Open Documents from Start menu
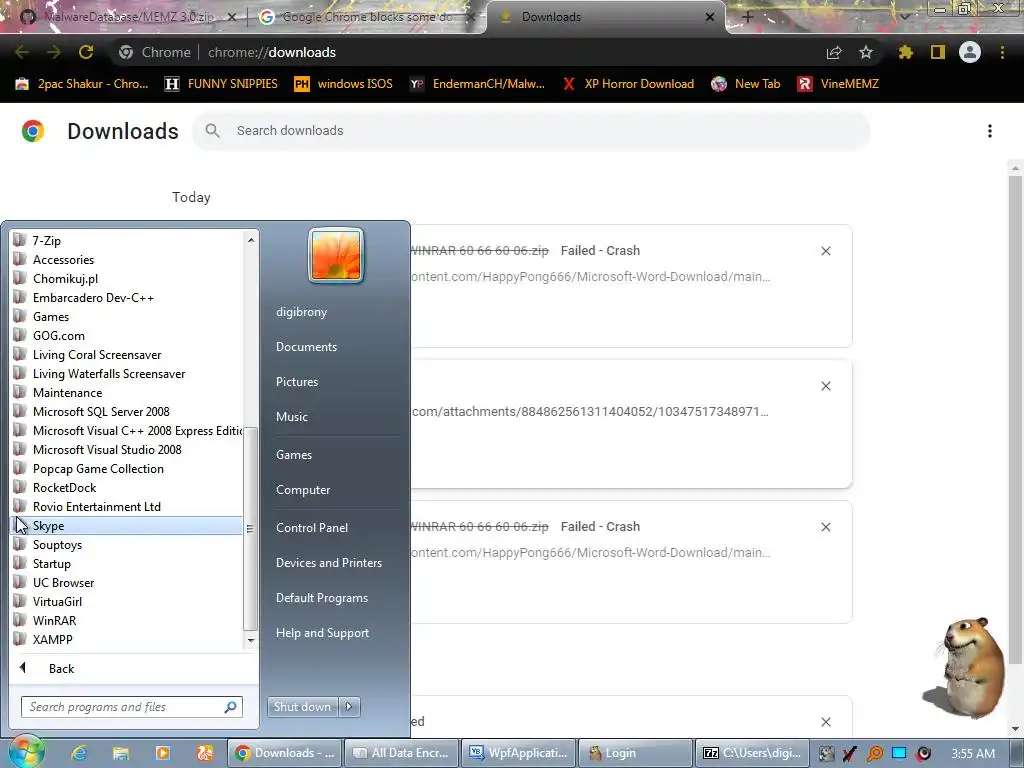 306,347
